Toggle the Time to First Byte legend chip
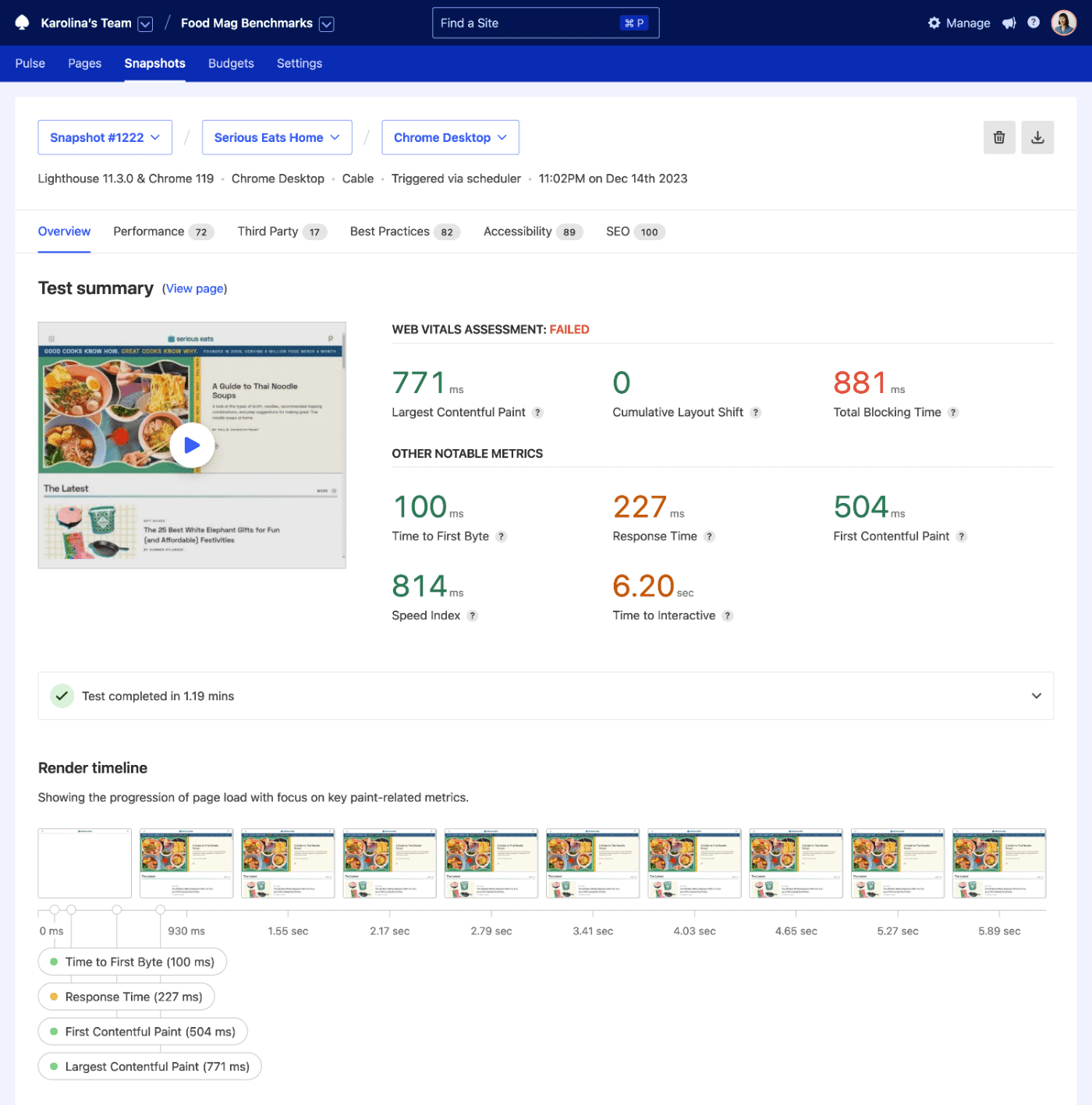1092x1105 pixels. pos(132,962)
